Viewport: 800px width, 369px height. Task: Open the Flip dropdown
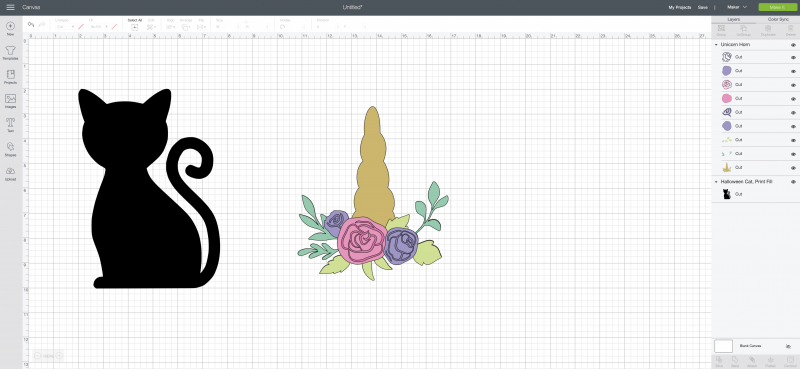click(202, 27)
